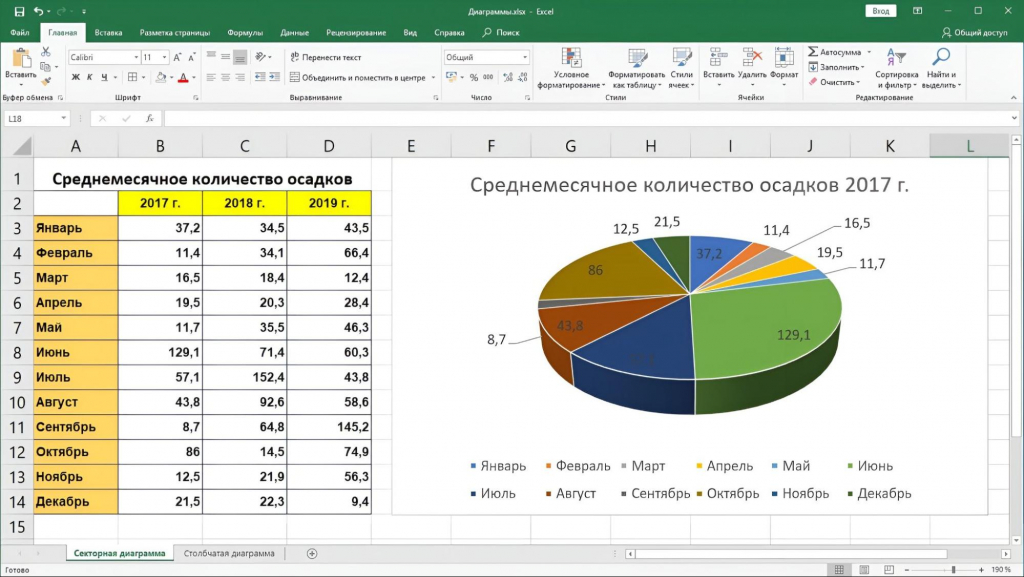This screenshot has height=577, width=1024.
Task: Open the number format dropdown showing Общий
Action: coord(485,57)
